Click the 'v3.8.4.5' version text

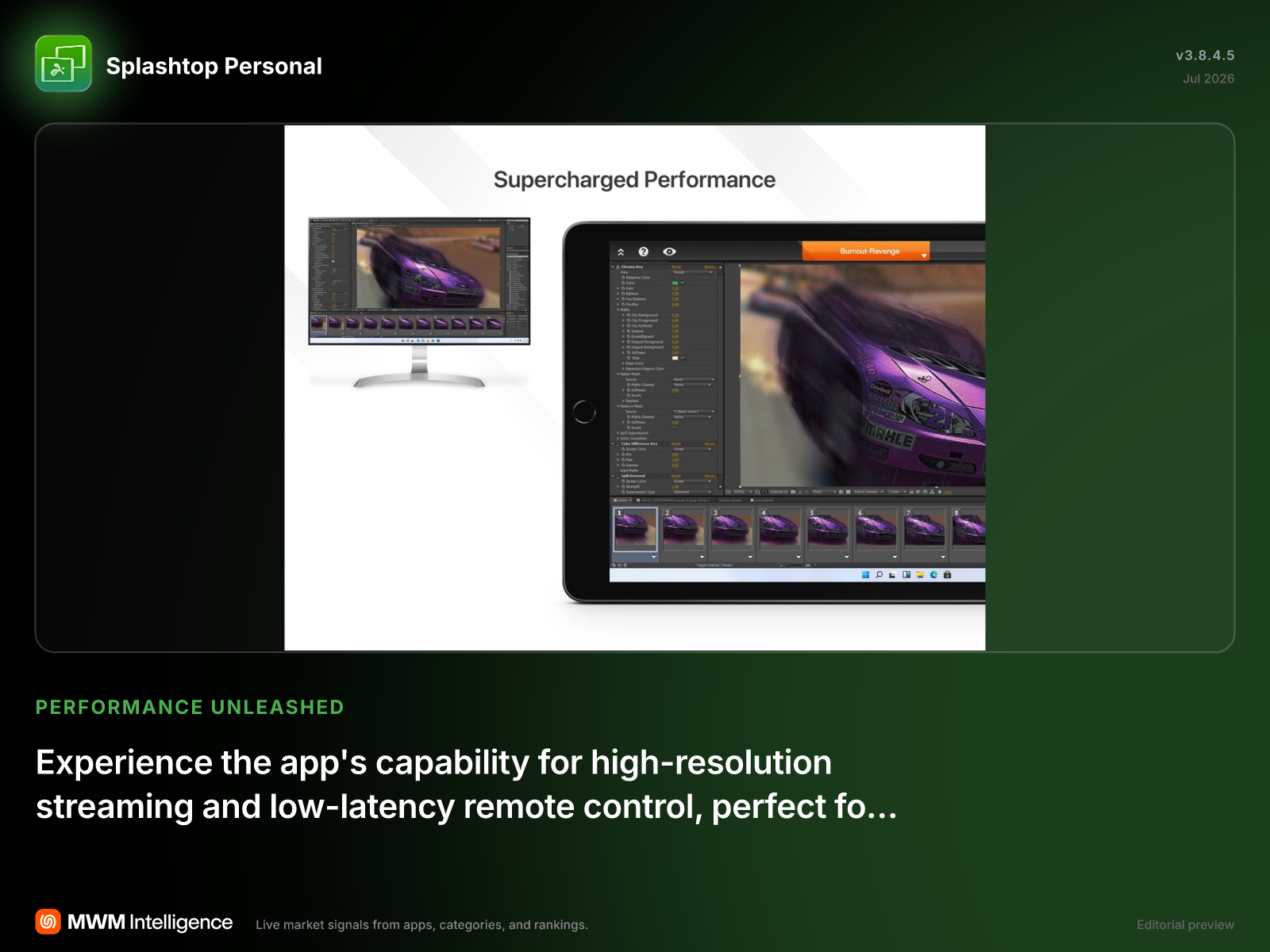coord(1205,55)
